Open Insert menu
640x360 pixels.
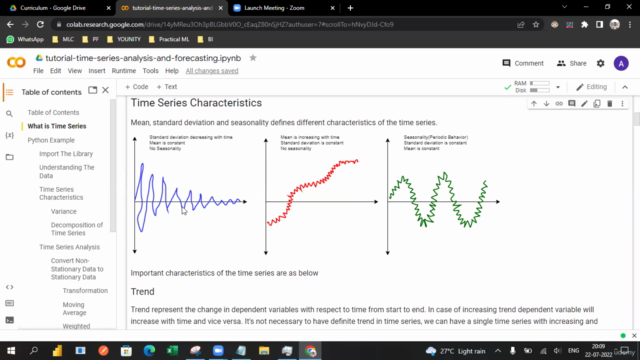pyautogui.click(x=97, y=71)
